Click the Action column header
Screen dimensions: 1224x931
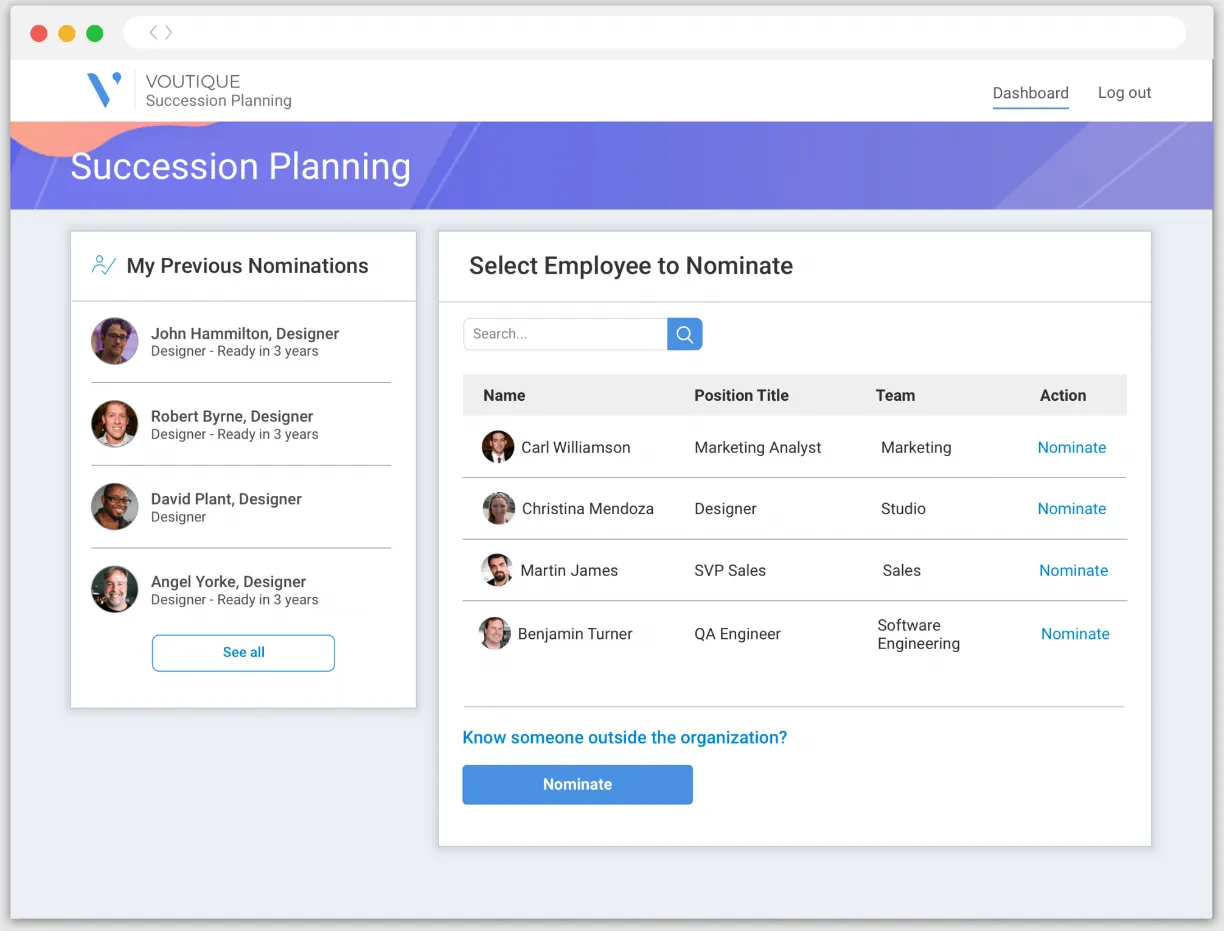pos(1062,395)
